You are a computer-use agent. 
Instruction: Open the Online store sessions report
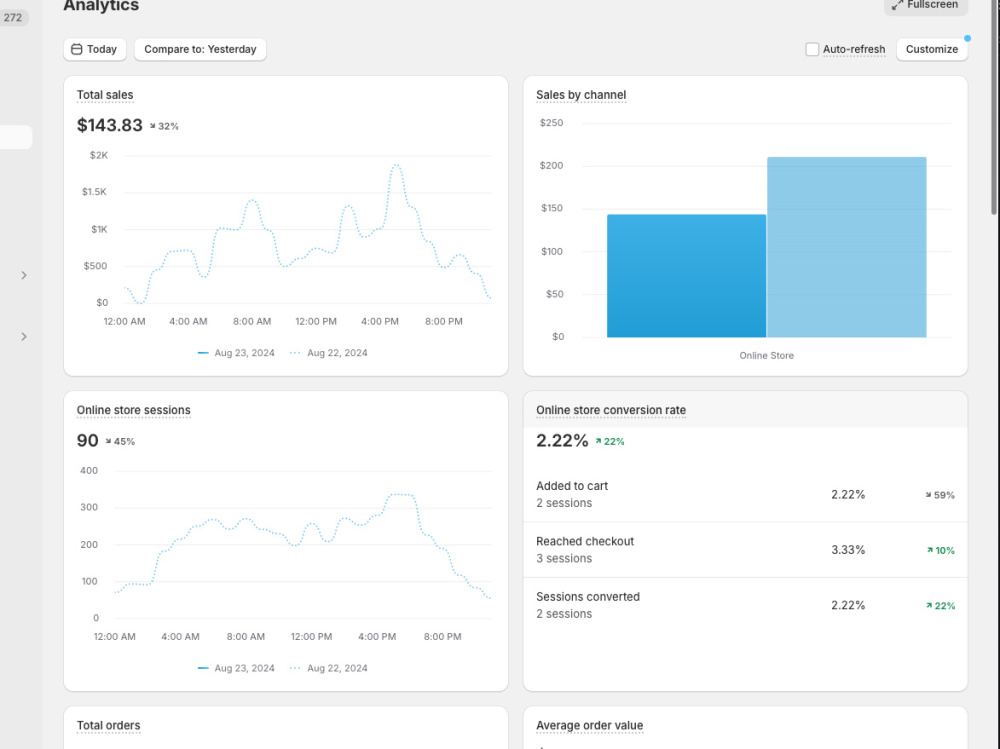133,410
